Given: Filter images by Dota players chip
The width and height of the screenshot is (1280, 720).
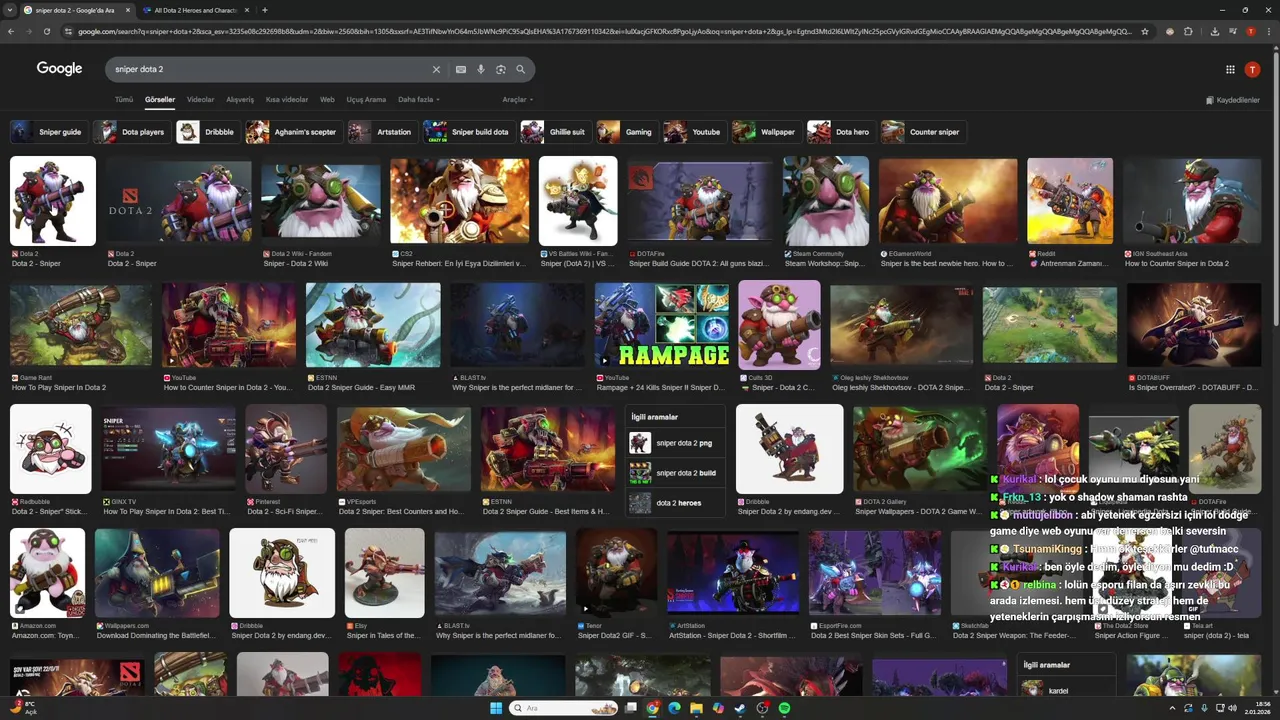Looking at the screenshot, I should click(x=130, y=132).
